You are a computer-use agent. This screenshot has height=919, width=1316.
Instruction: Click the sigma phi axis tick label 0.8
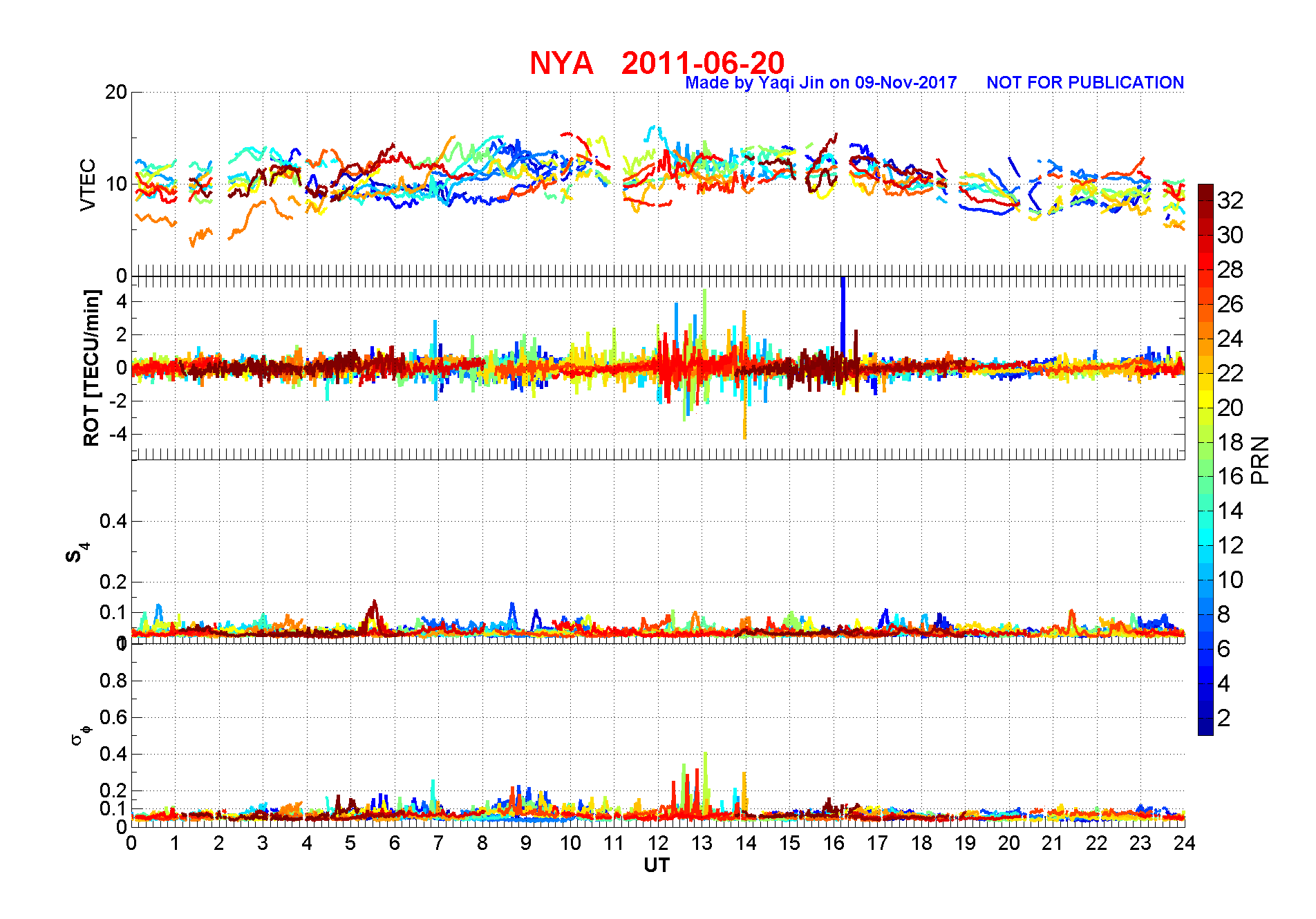click(113, 681)
